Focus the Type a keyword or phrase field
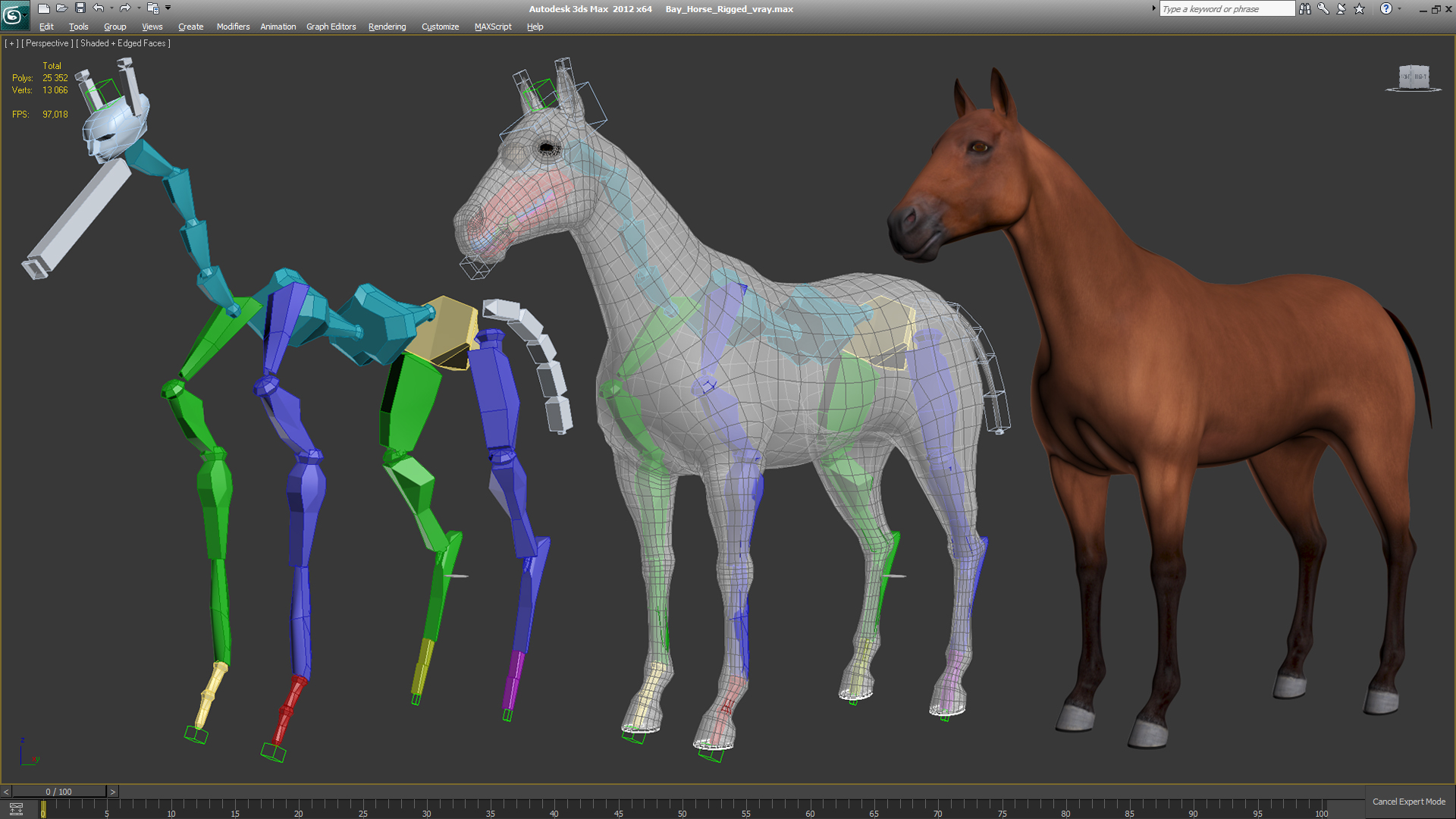The width and height of the screenshot is (1456, 819). pos(1227,8)
